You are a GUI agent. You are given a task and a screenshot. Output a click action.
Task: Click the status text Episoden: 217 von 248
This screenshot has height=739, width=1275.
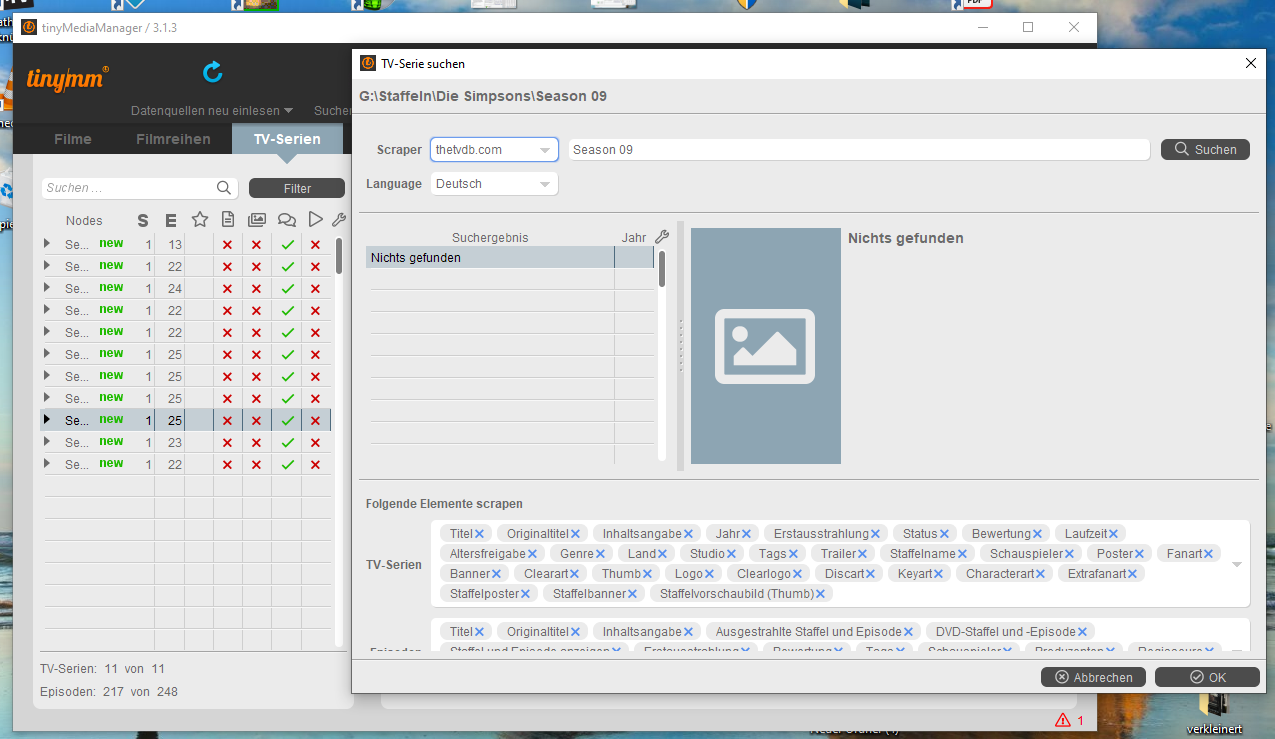tap(109, 692)
